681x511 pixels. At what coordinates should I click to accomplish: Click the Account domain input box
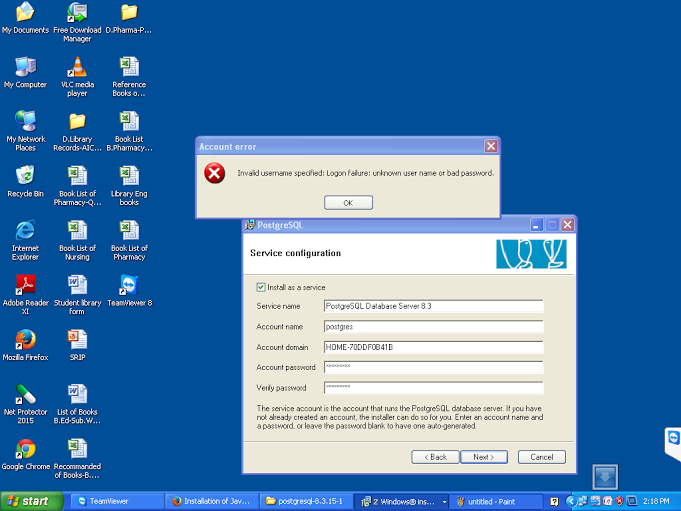(433, 347)
